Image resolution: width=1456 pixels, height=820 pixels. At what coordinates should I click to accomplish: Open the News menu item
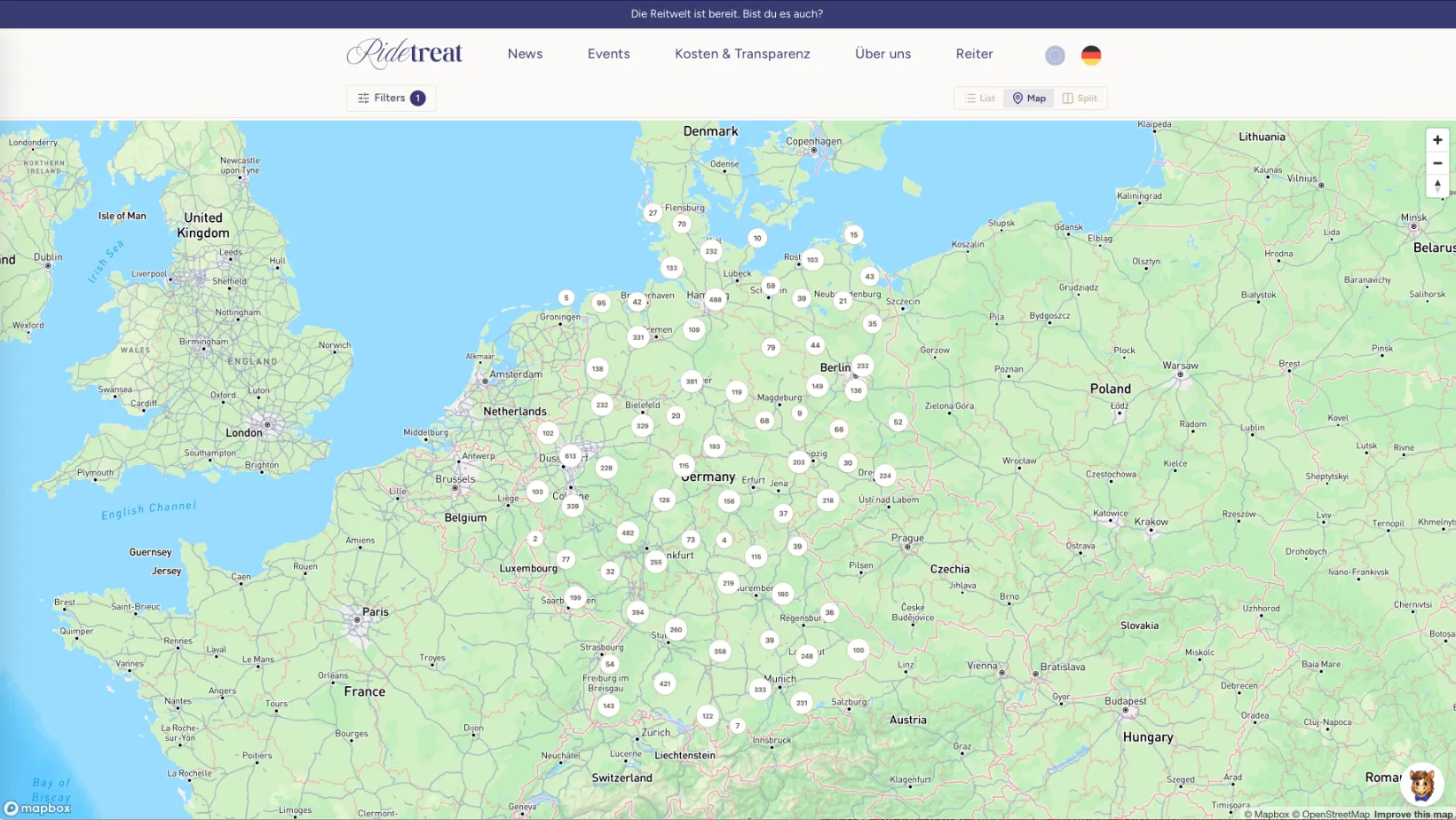pos(525,54)
